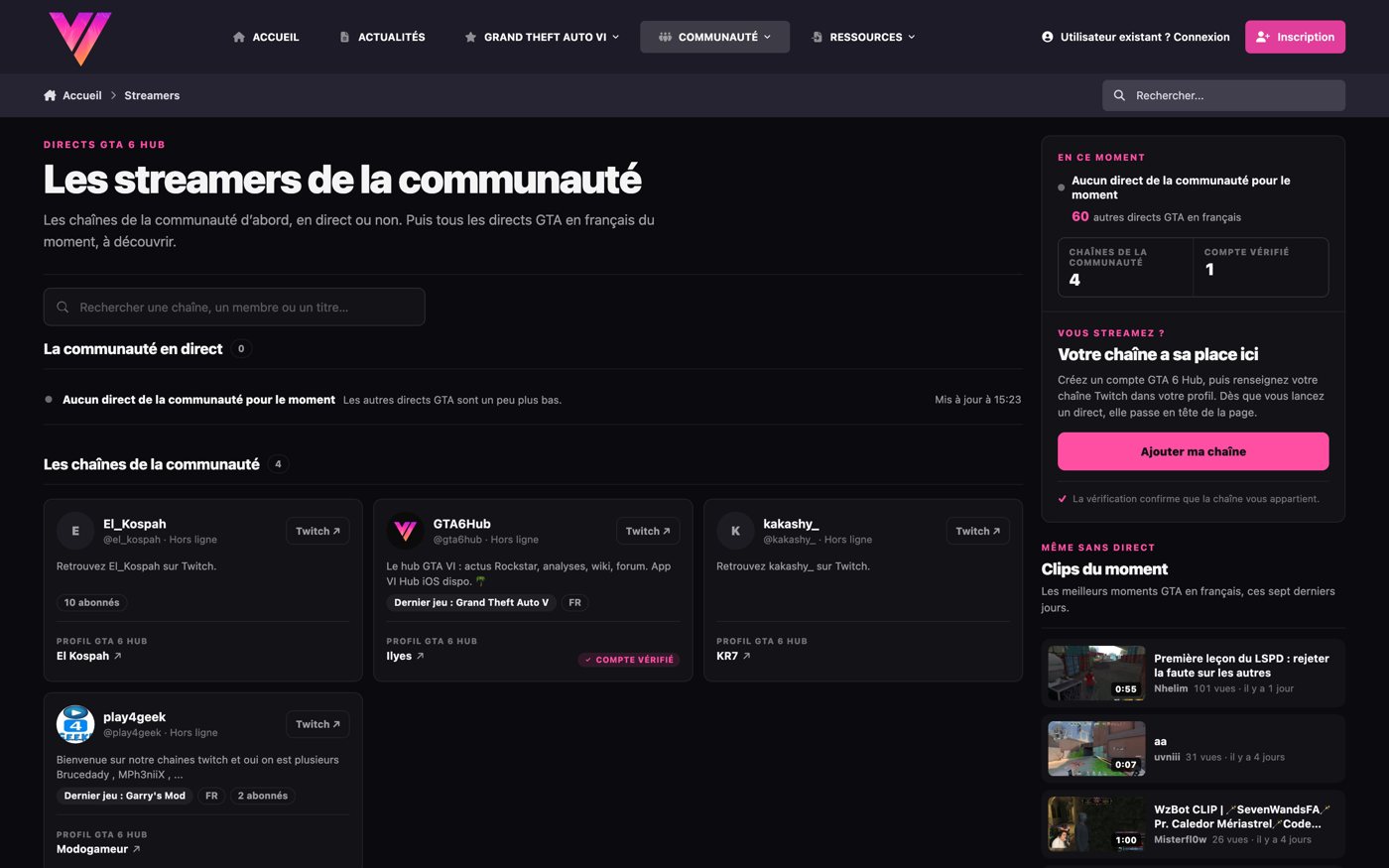The height and width of the screenshot is (868, 1389).
Task: Click El_Kospah's avatar letter E
Action: click(75, 531)
